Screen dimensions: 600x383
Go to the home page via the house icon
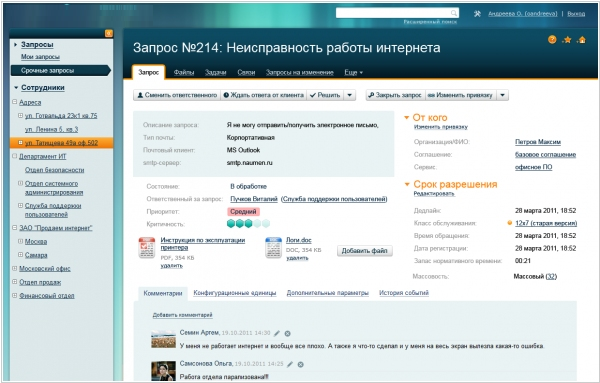point(582,39)
